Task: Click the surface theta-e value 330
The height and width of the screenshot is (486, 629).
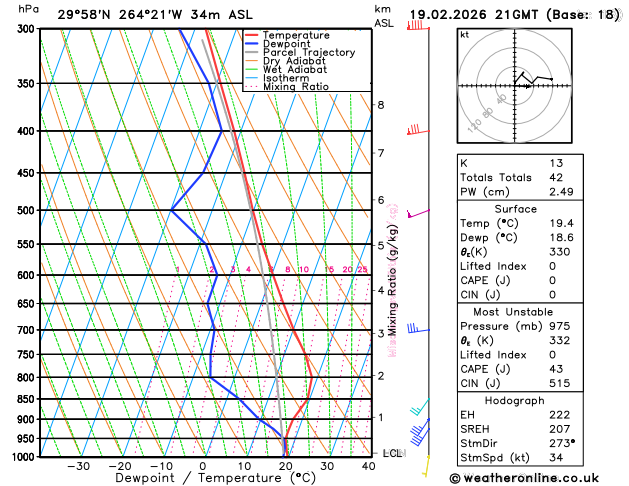Action: (560, 252)
